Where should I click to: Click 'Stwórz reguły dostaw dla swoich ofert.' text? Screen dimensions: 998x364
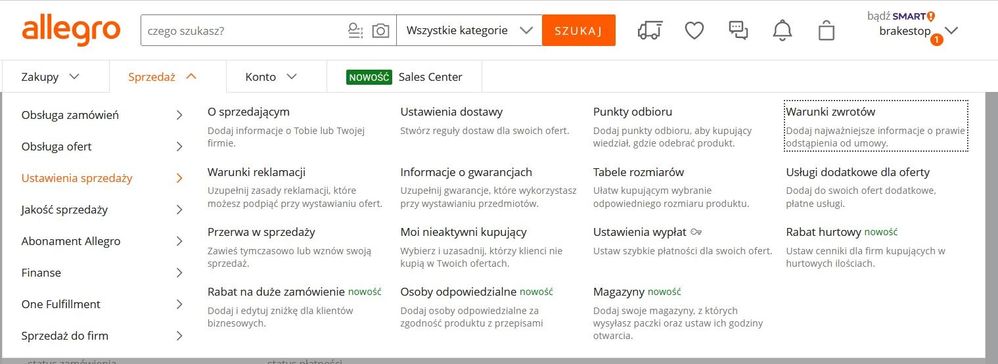(485, 131)
